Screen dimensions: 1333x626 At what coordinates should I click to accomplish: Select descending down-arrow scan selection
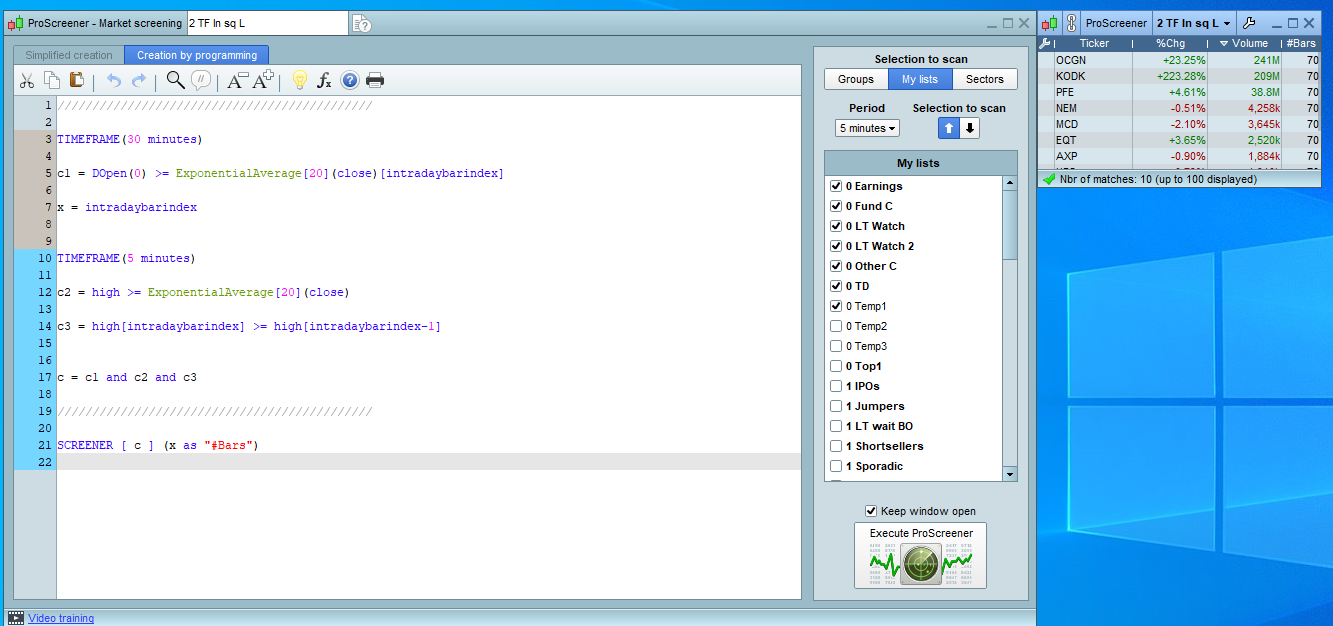970,128
